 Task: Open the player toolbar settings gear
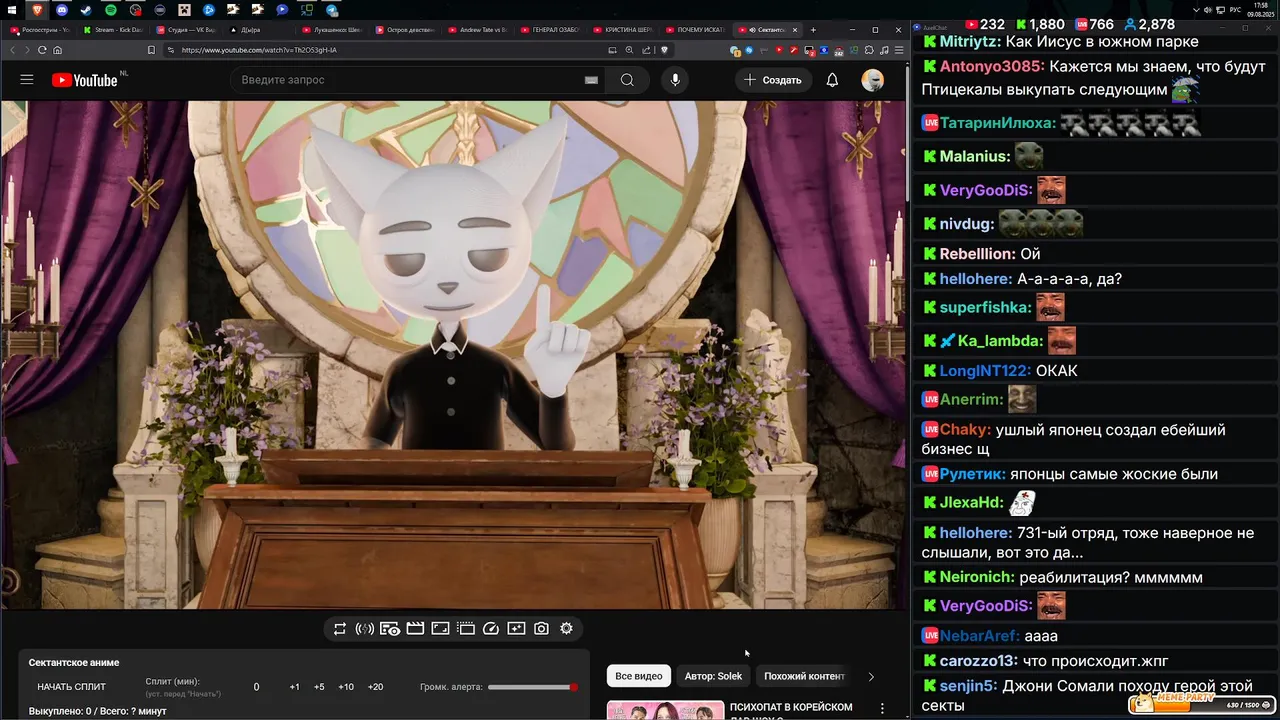[x=566, y=628]
